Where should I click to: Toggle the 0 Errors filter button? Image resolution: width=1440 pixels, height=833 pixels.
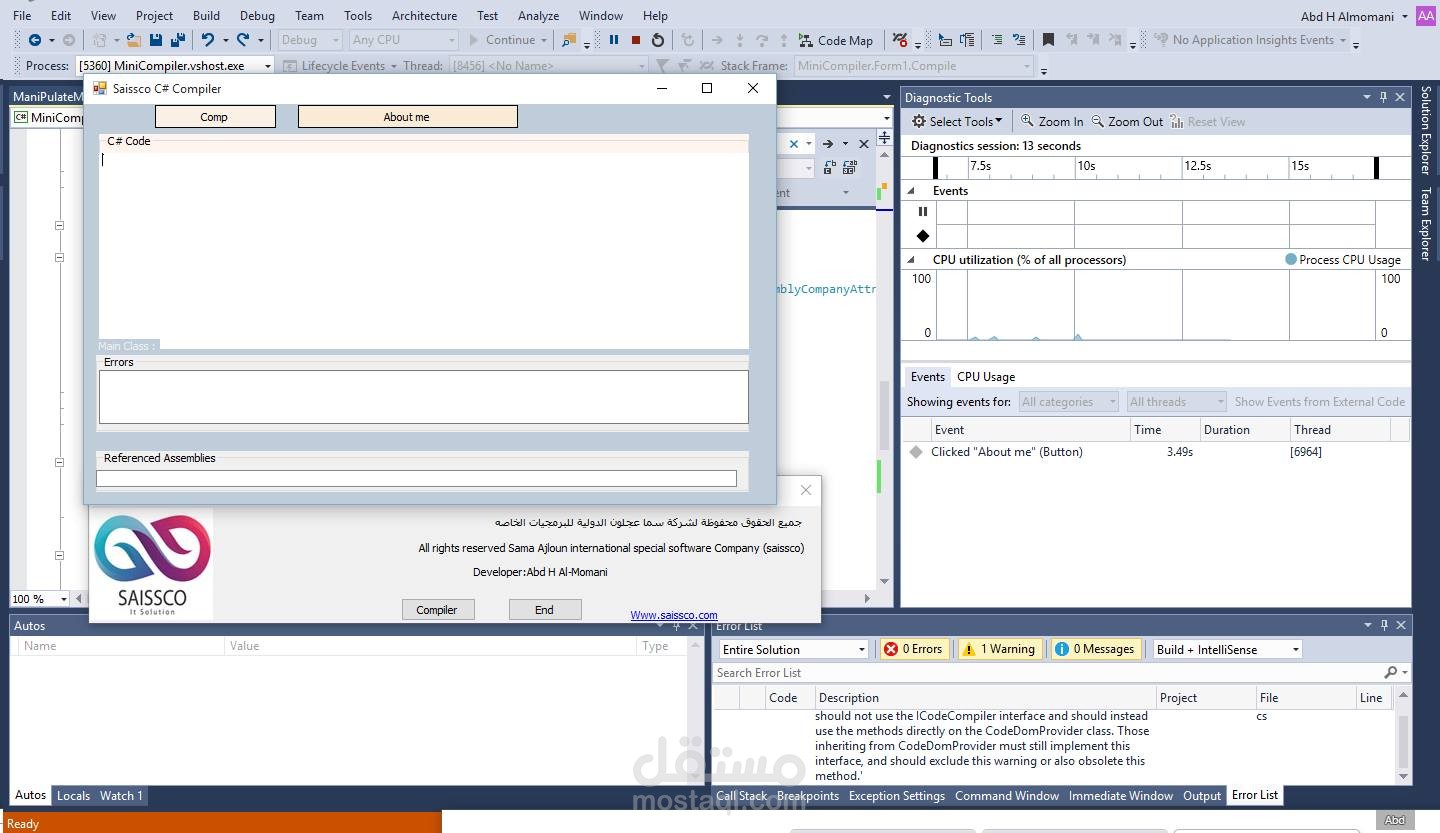913,648
